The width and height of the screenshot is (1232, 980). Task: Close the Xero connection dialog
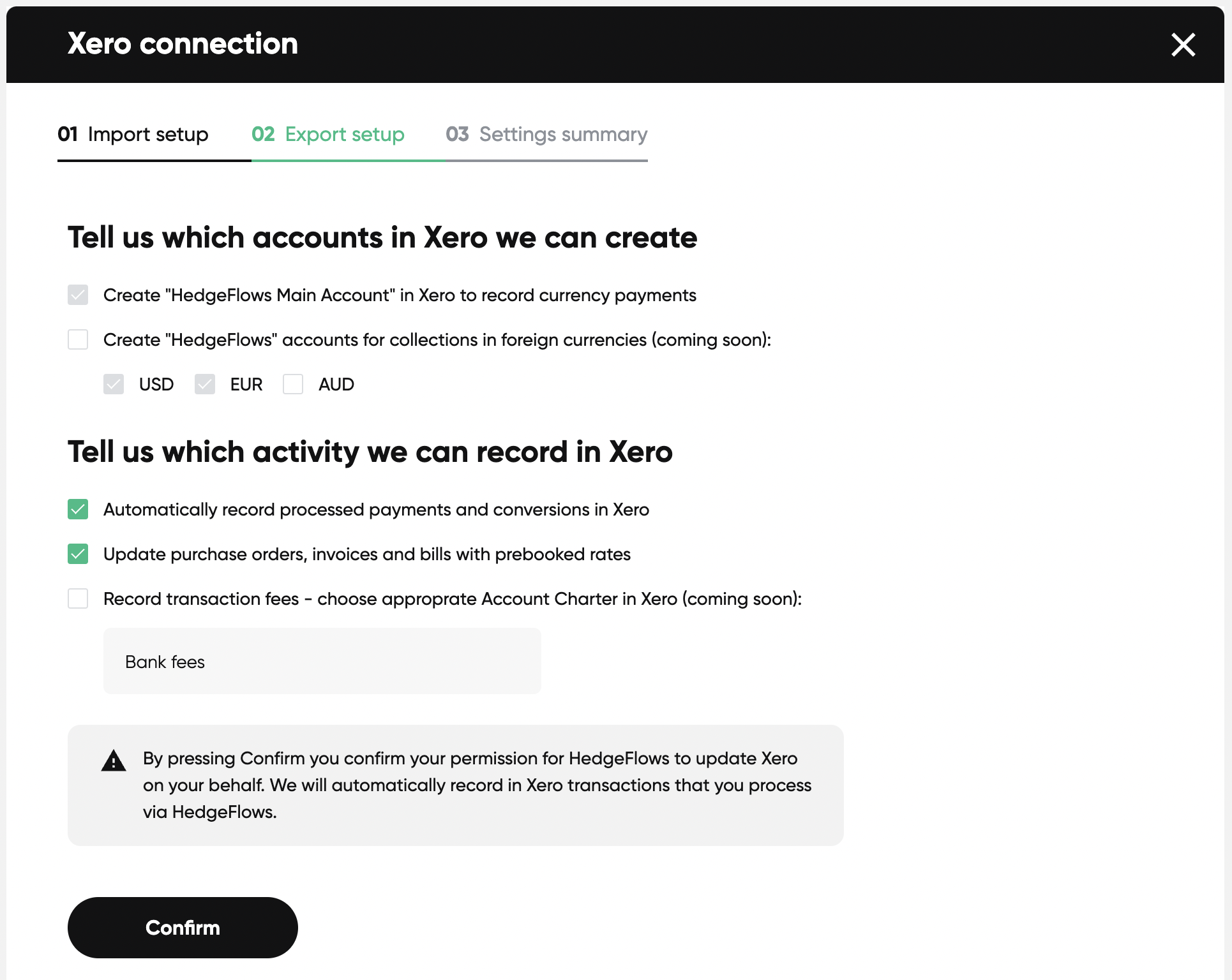click(1183, 45)
